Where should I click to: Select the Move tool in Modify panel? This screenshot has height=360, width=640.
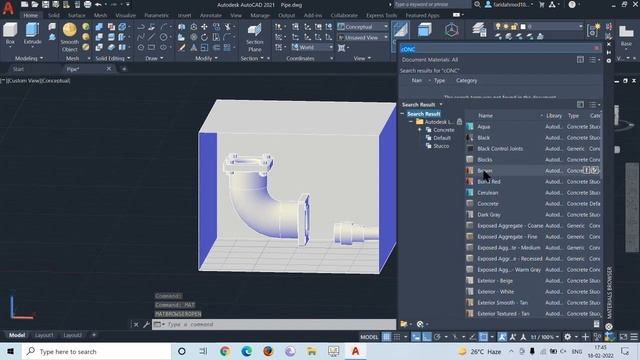point(204,27)
